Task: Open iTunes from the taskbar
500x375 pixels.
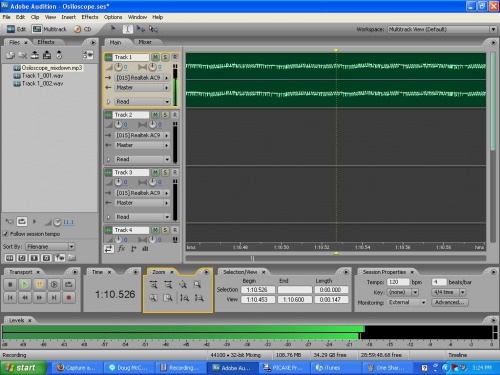Action: [x=337, y=368]
